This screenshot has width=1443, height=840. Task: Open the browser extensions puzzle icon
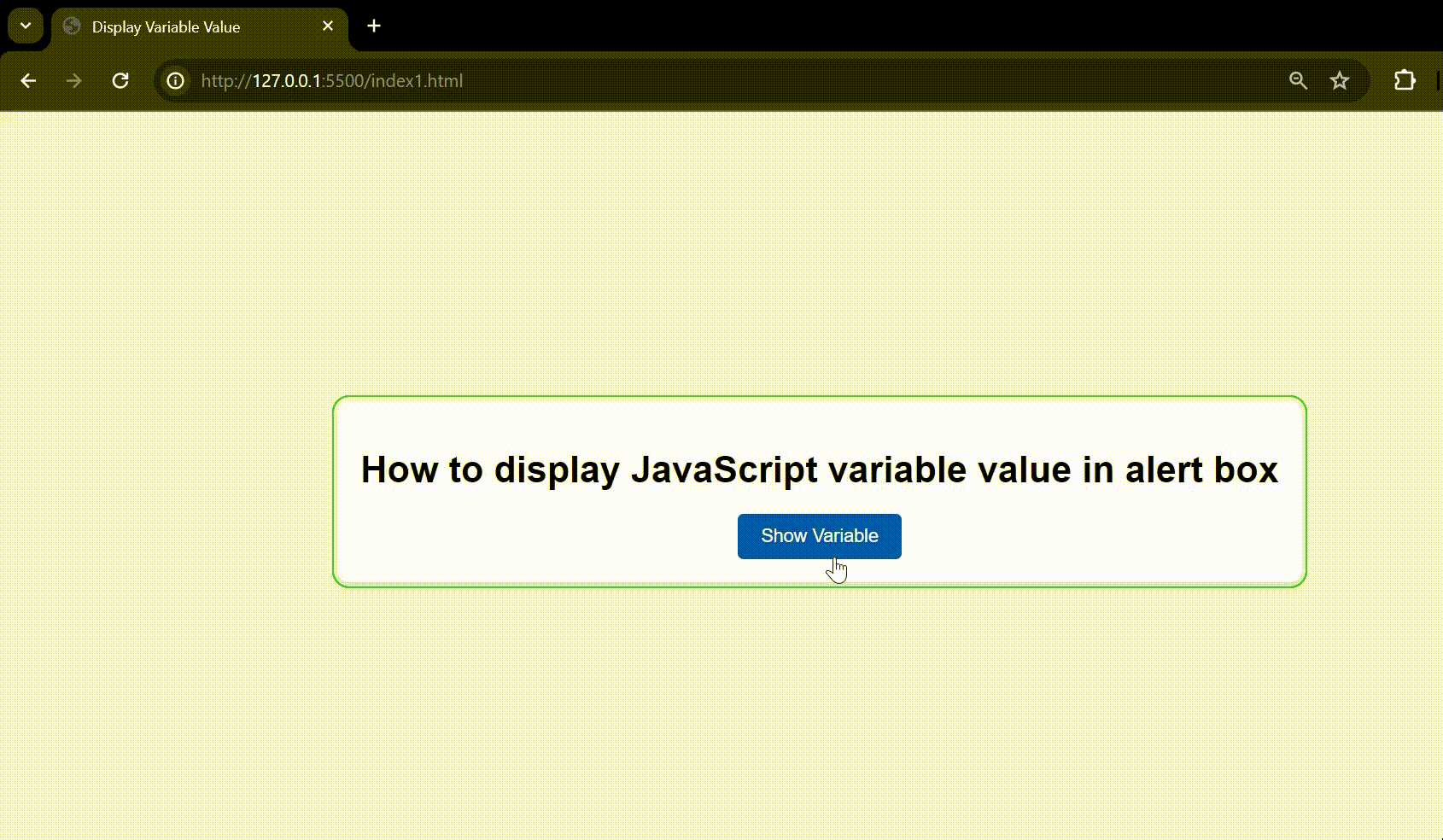coord(1404,80)
